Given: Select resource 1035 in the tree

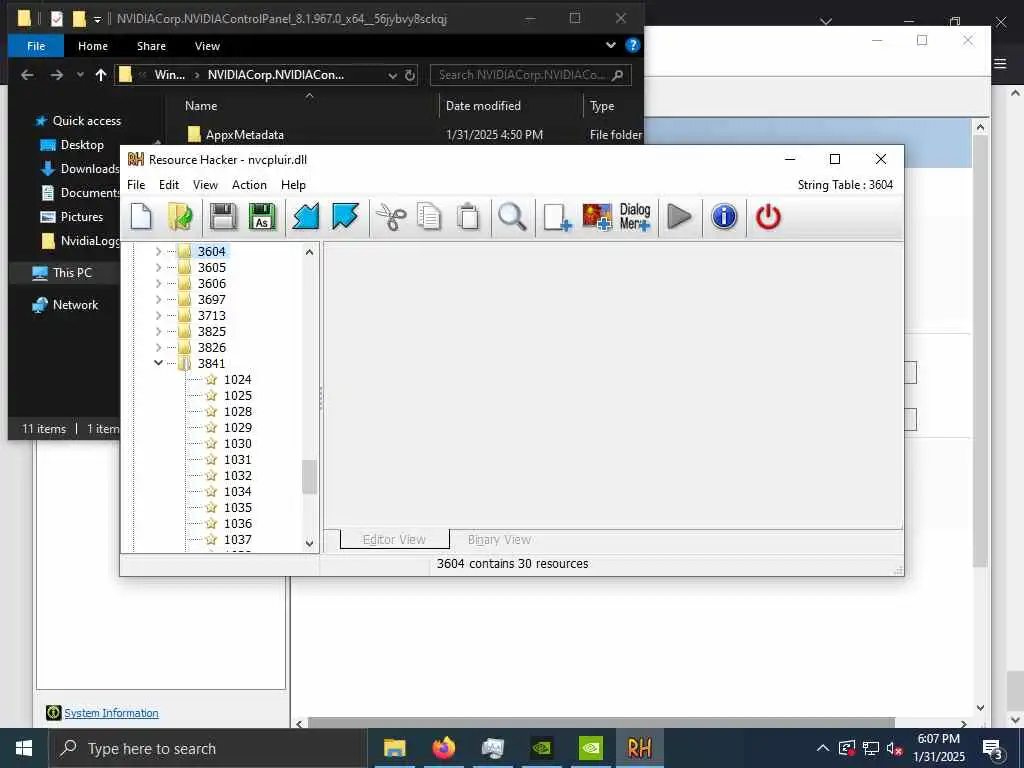Looking at the screenshot, I should 237,507.
